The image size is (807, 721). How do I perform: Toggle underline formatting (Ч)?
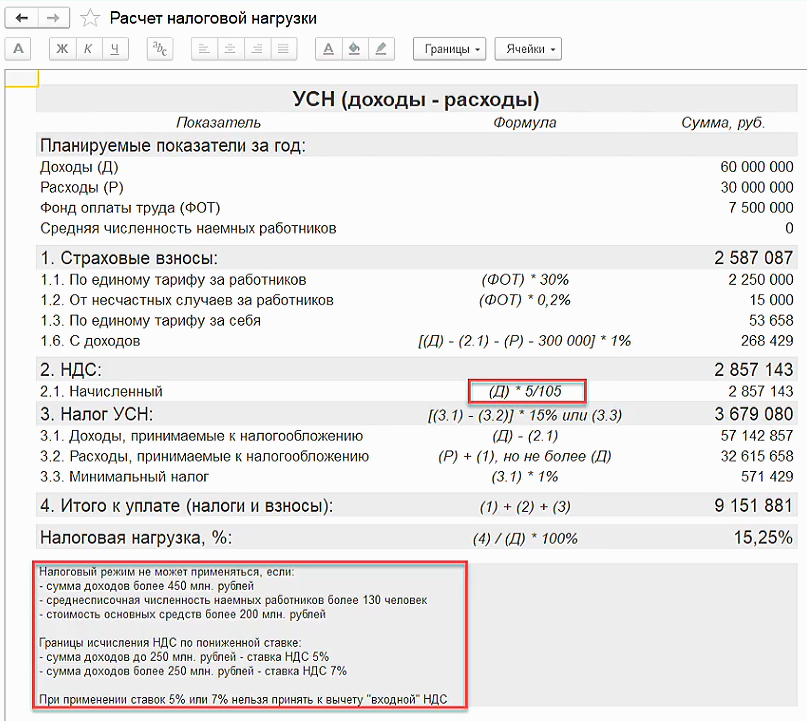point(116,48)
